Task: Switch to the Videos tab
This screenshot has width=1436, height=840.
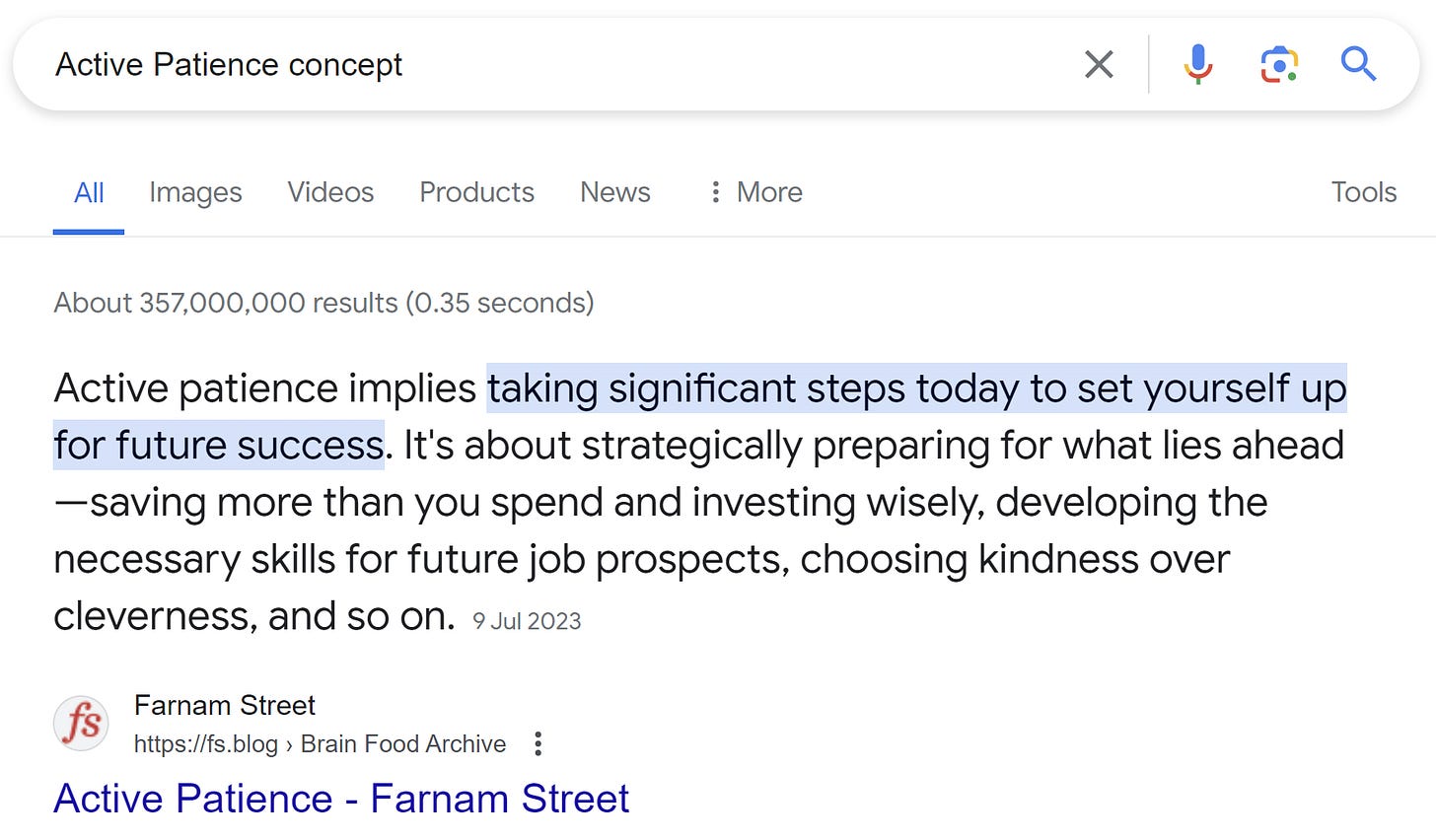Action: [330, 192]
